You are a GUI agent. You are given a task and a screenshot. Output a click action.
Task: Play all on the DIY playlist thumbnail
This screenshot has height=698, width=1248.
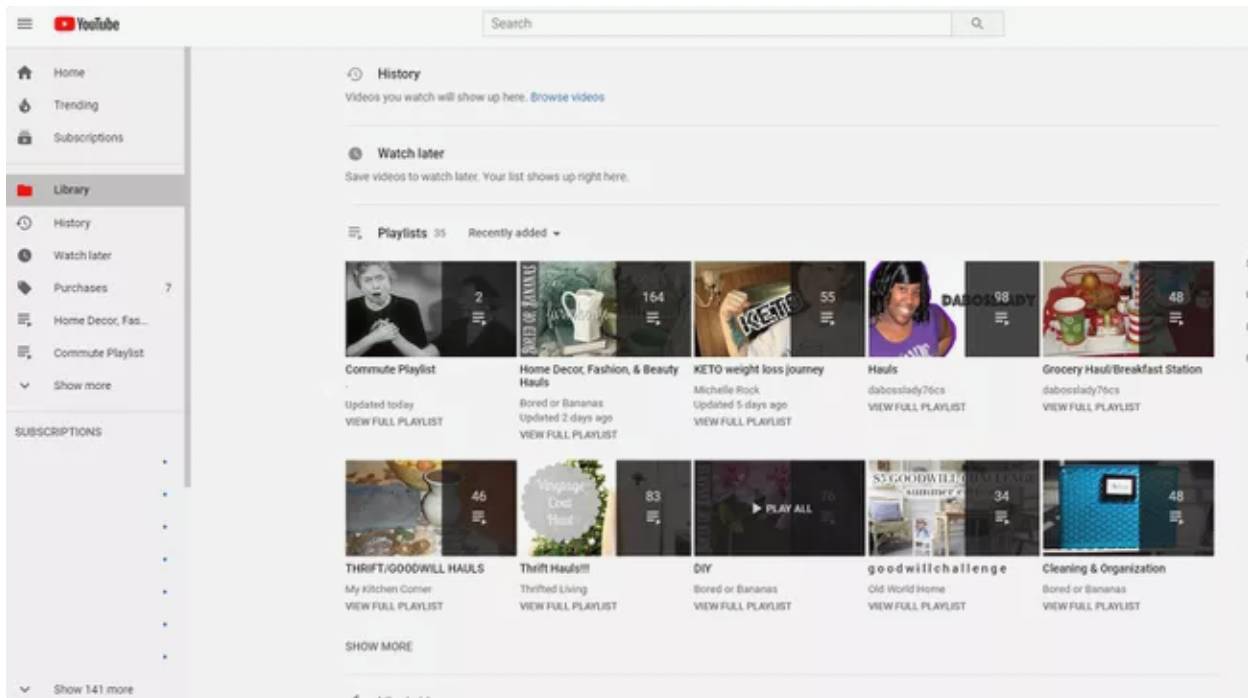[x=779, y=508]
